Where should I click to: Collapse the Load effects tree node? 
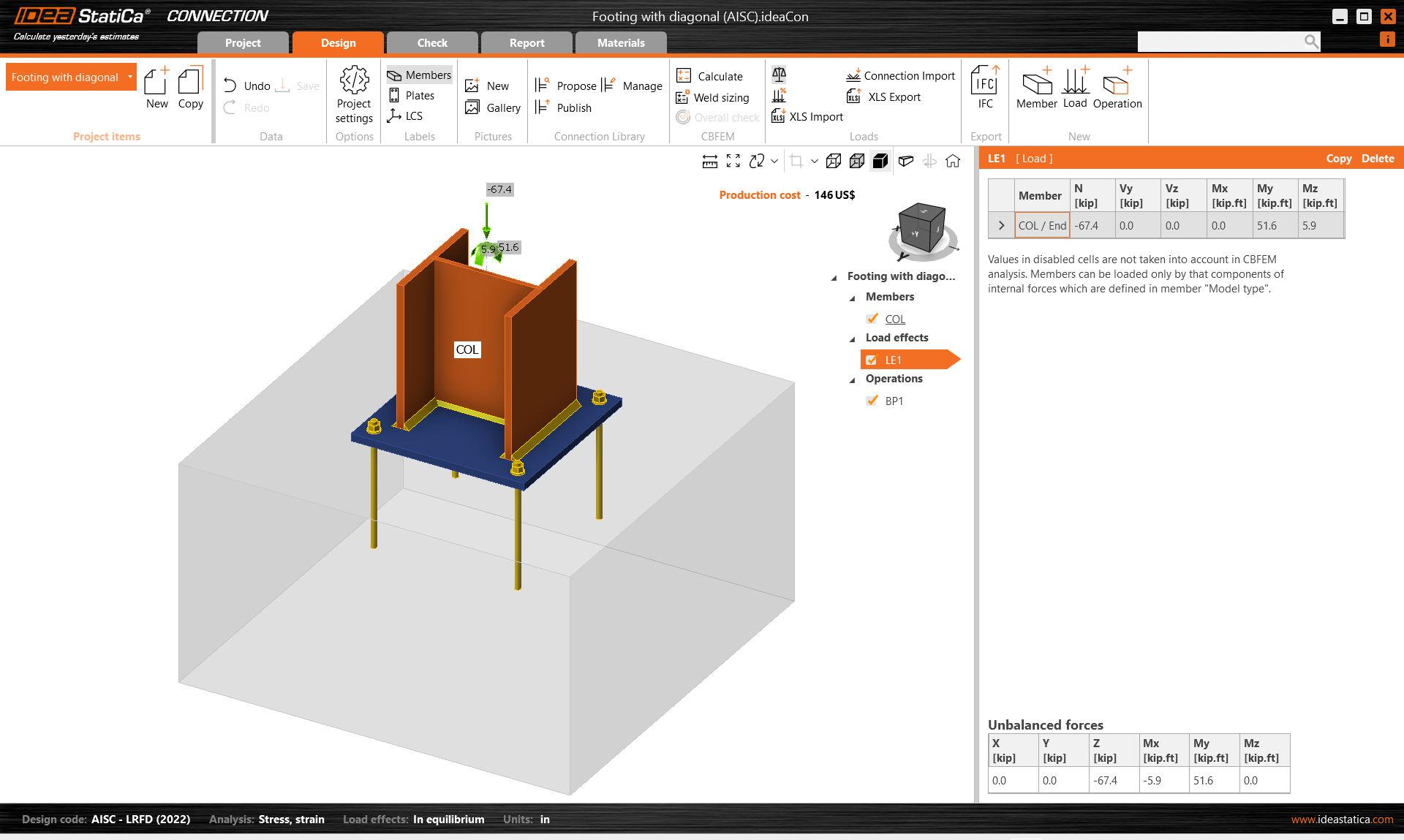coord(852,338)
